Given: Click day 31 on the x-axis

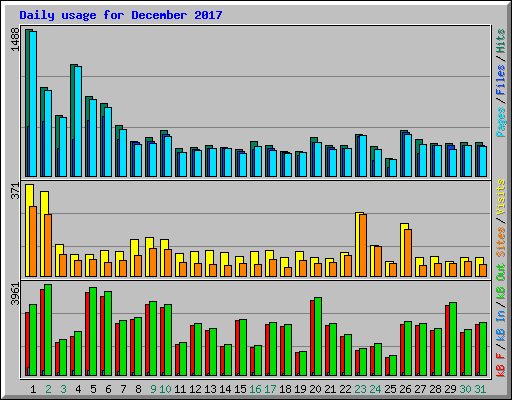Looking at the screenshot, I should coord(480,389).
